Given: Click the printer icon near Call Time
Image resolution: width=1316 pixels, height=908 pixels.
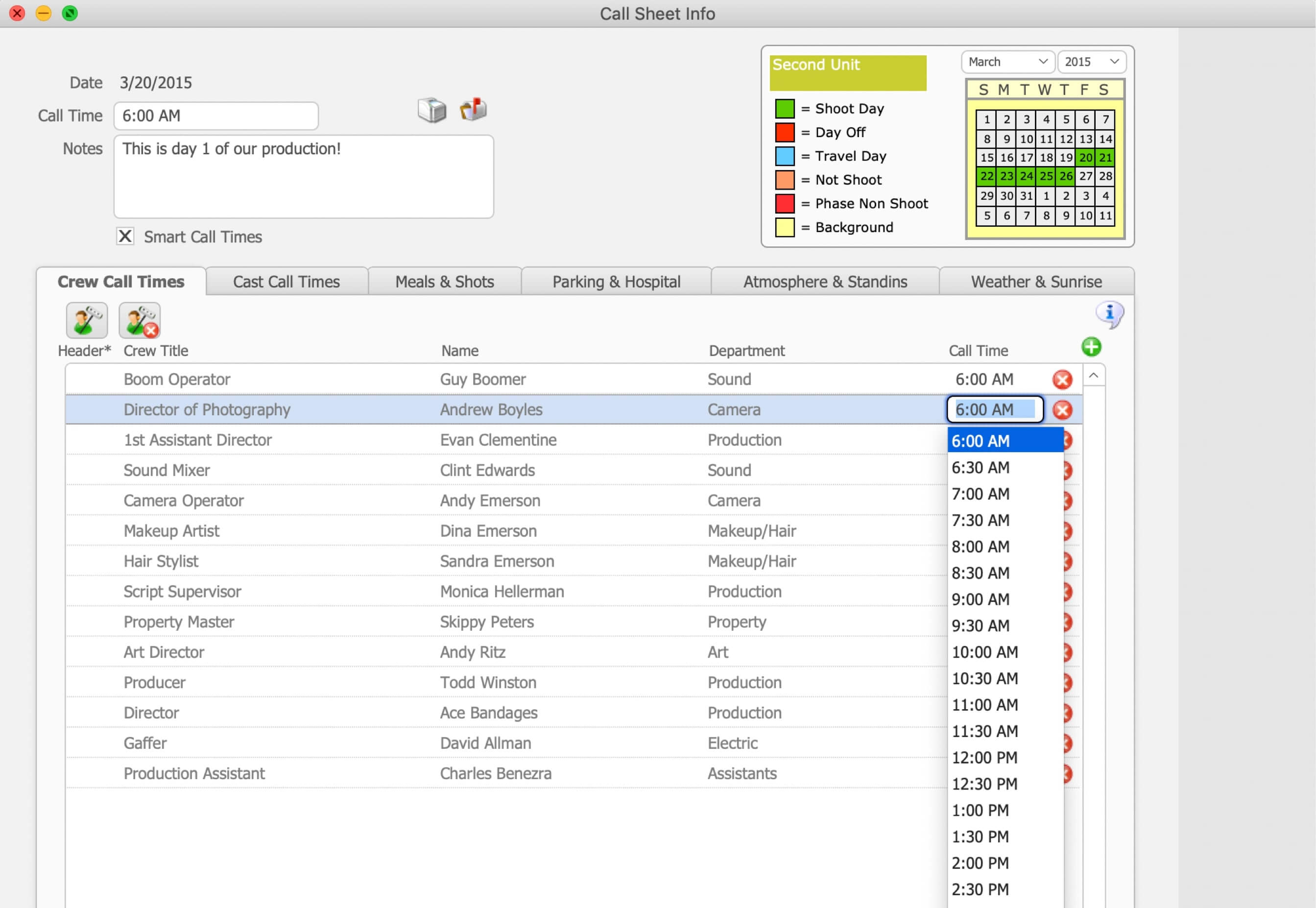Looking at the screenshot, I should click(x=432, y=110).
